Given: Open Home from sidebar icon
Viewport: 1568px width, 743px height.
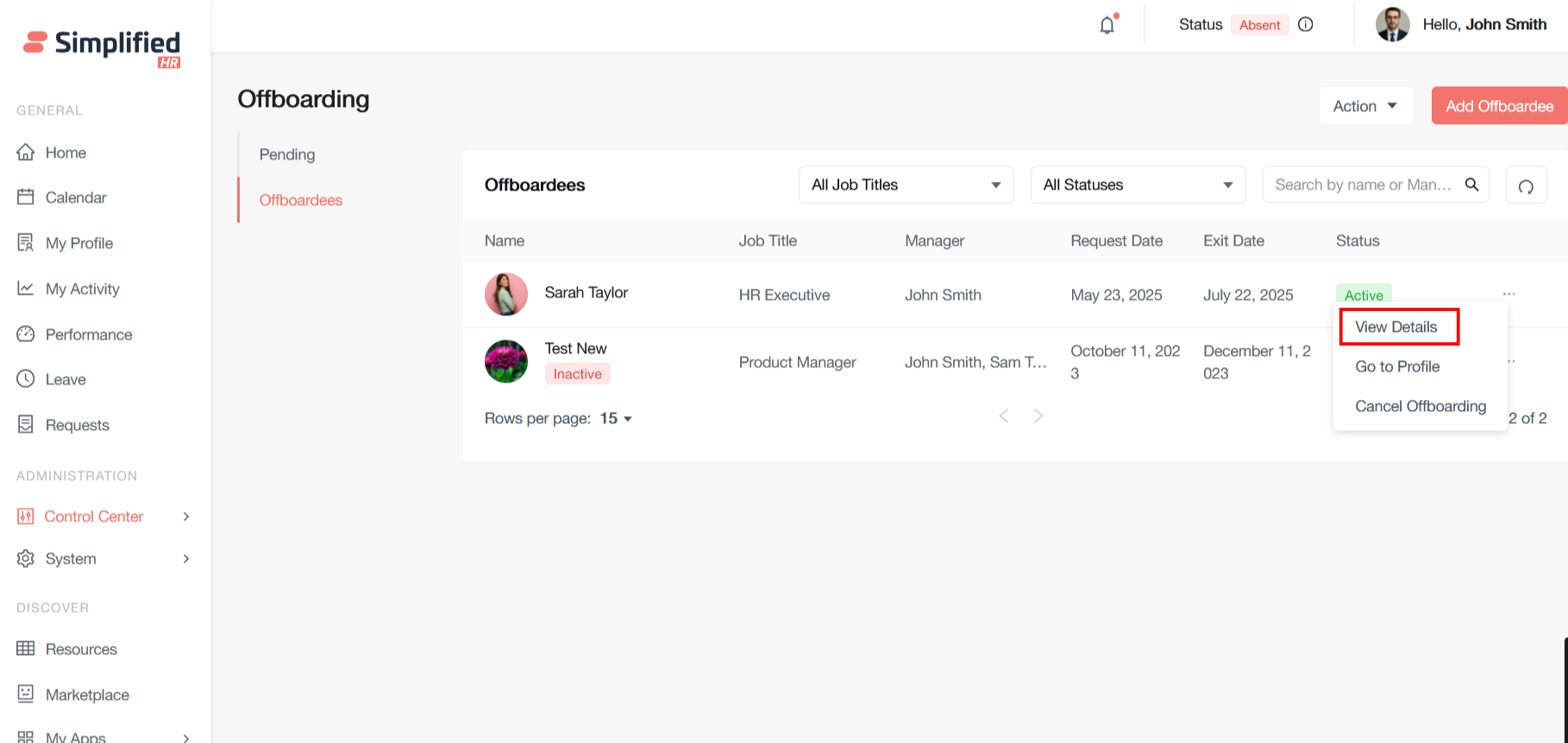Looking at the screenshot, I should click(x=26, y=153).
